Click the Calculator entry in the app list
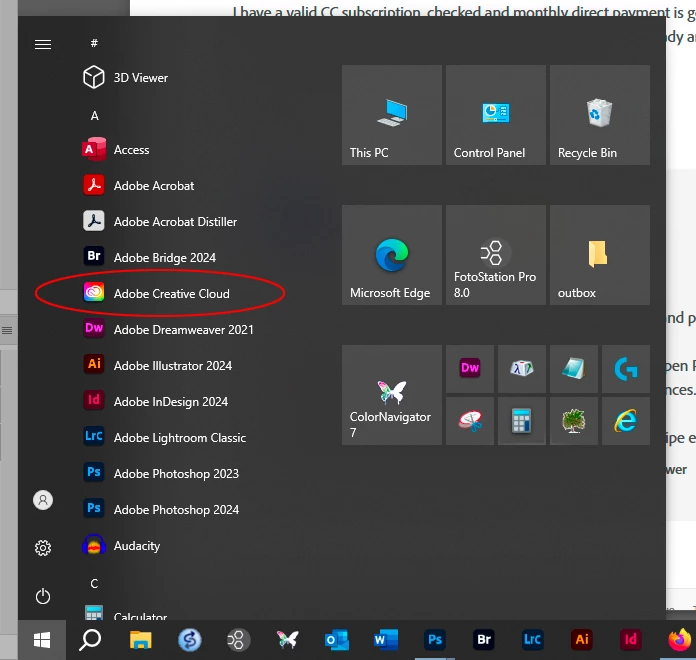Screen dimensions: 696x660 126,613
